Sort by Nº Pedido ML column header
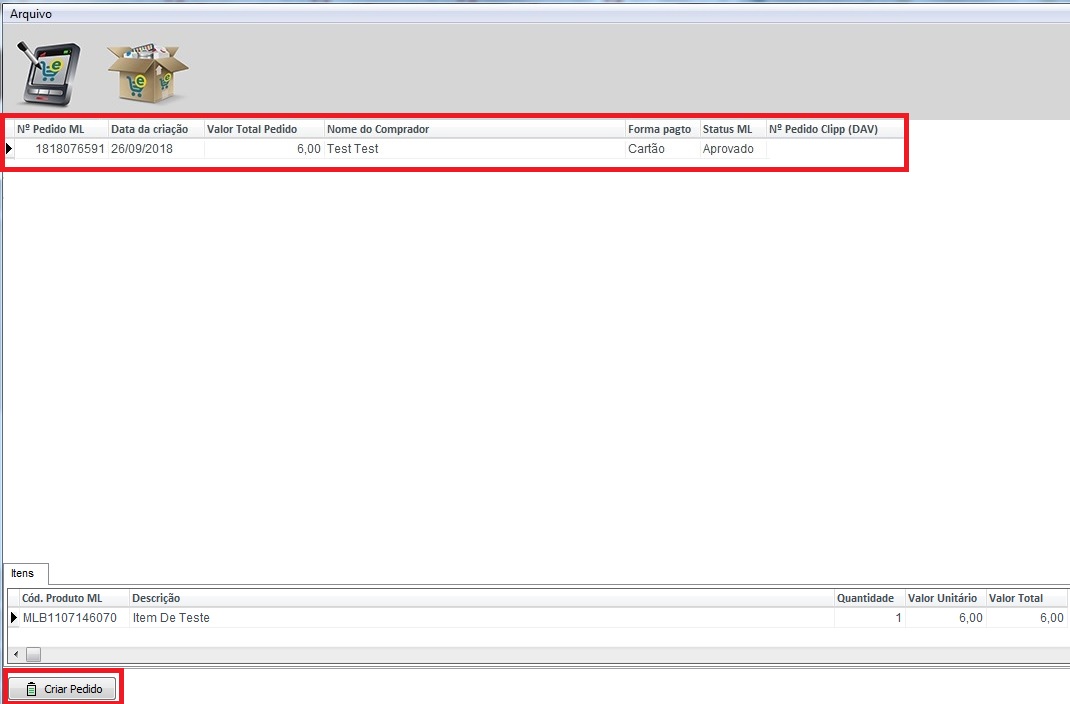Viewport: 1070px width, 704px height. coord(60,129)
